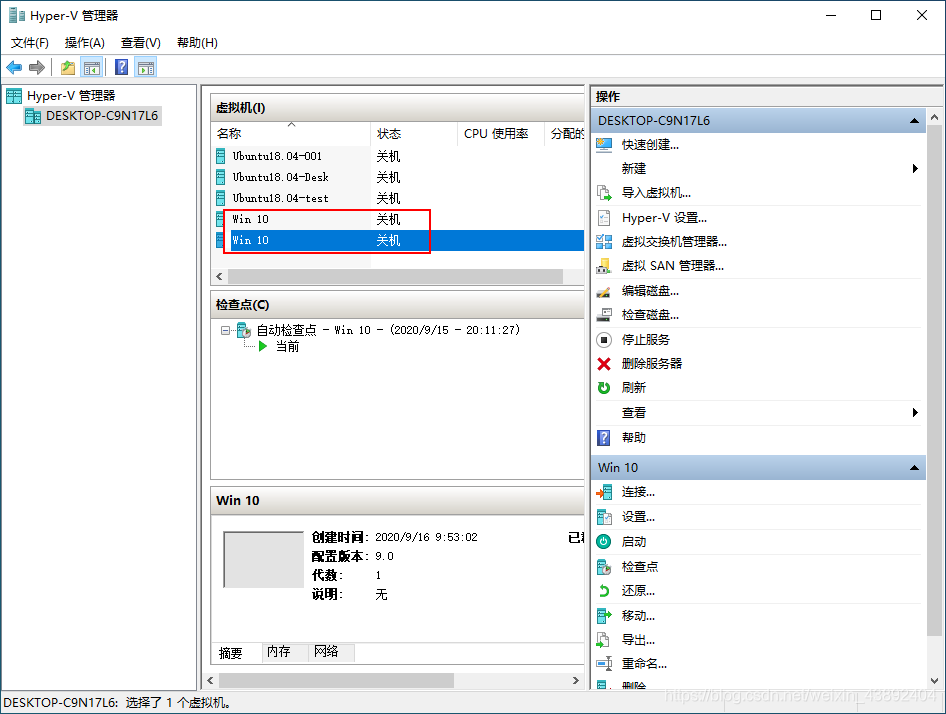Click the red X 删除服务器 icon
946x714 pixels.
click(604, 364)
